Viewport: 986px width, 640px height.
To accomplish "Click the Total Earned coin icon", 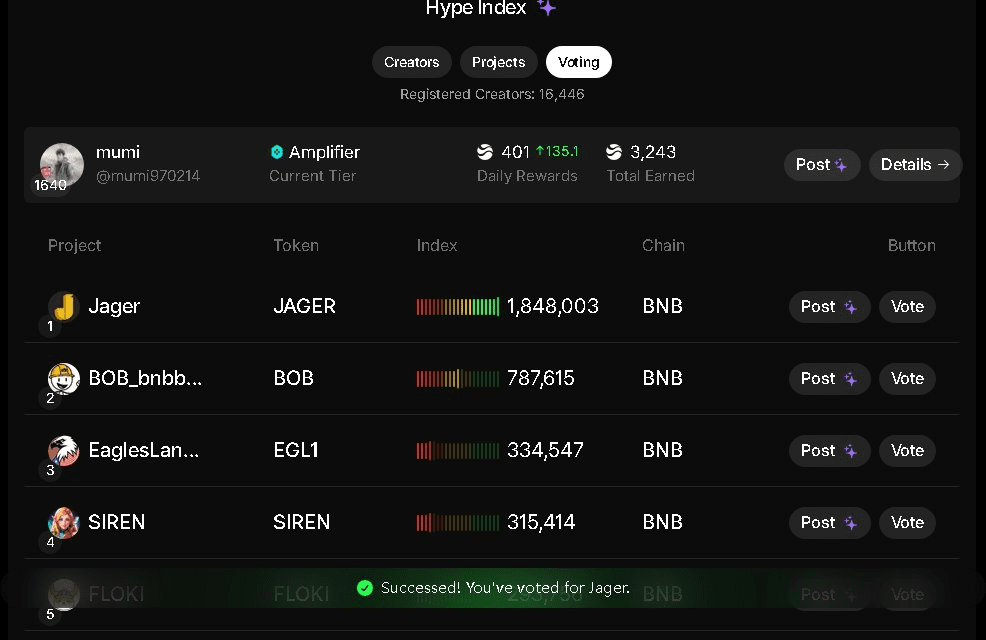I will [614, 152].
